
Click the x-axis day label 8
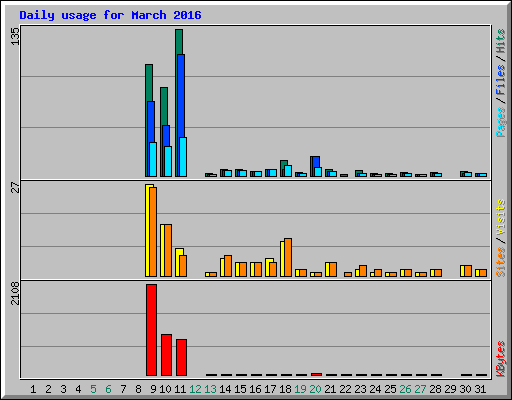(138, 389)
